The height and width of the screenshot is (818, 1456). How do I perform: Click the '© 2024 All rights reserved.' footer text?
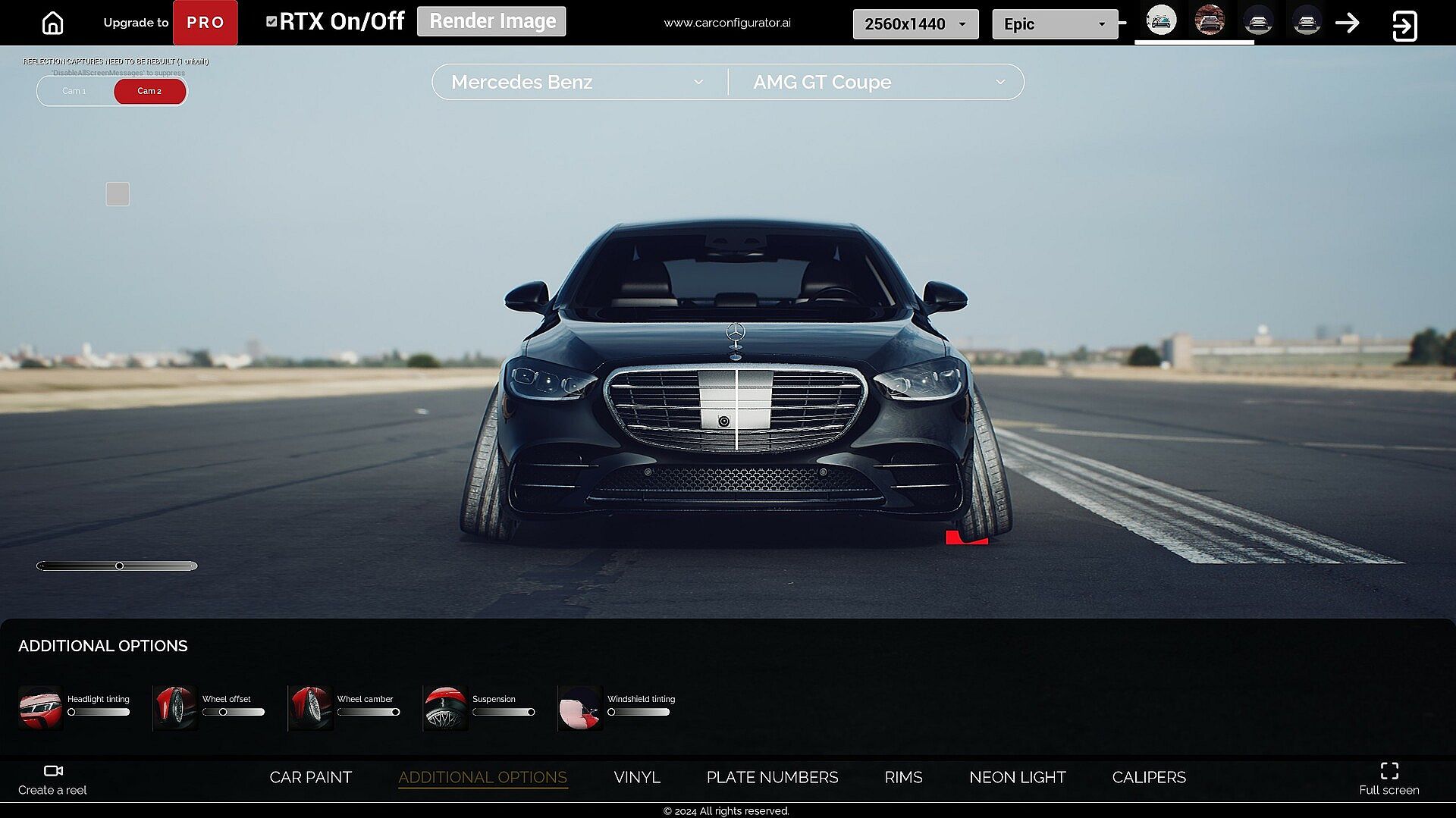726,811
